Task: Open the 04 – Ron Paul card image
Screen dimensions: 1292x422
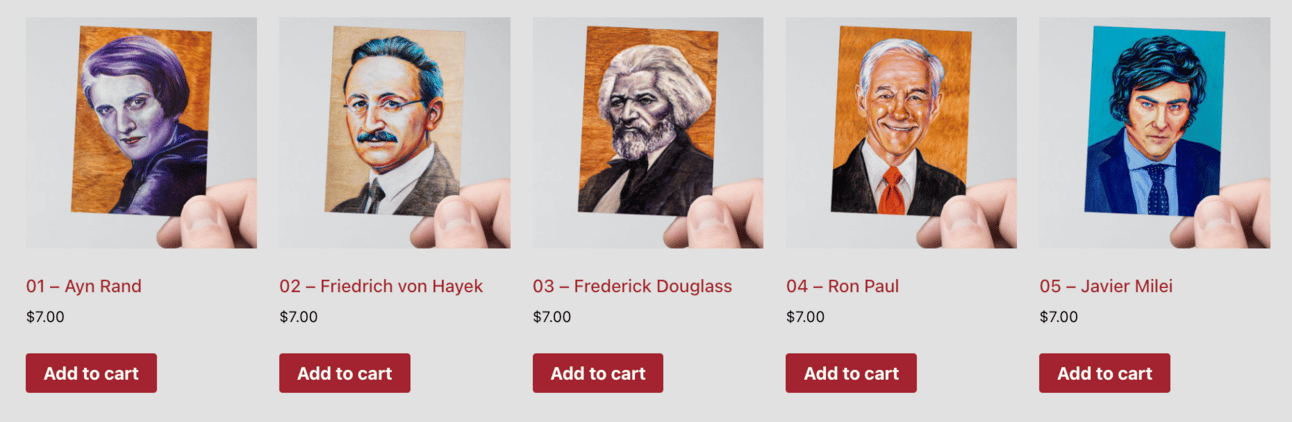Action: [x=901, y=133]
